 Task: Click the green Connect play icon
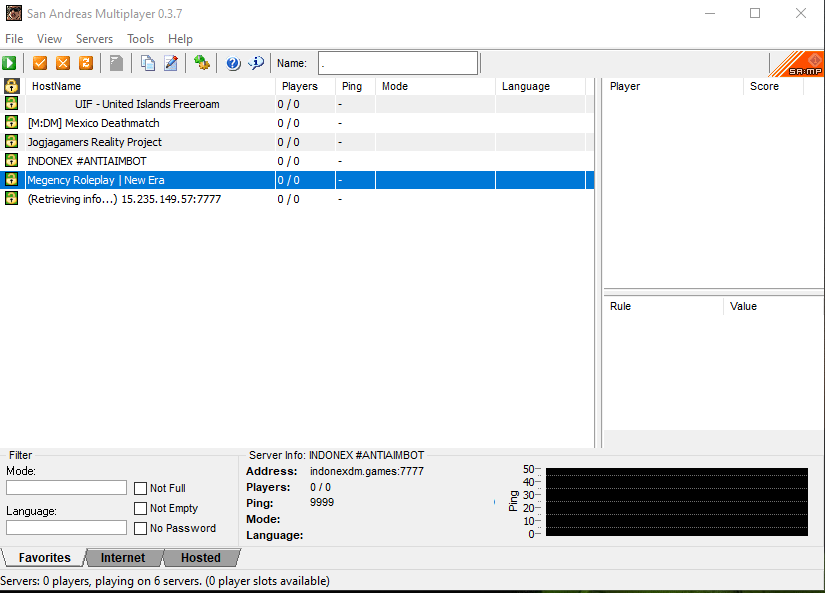9,63
